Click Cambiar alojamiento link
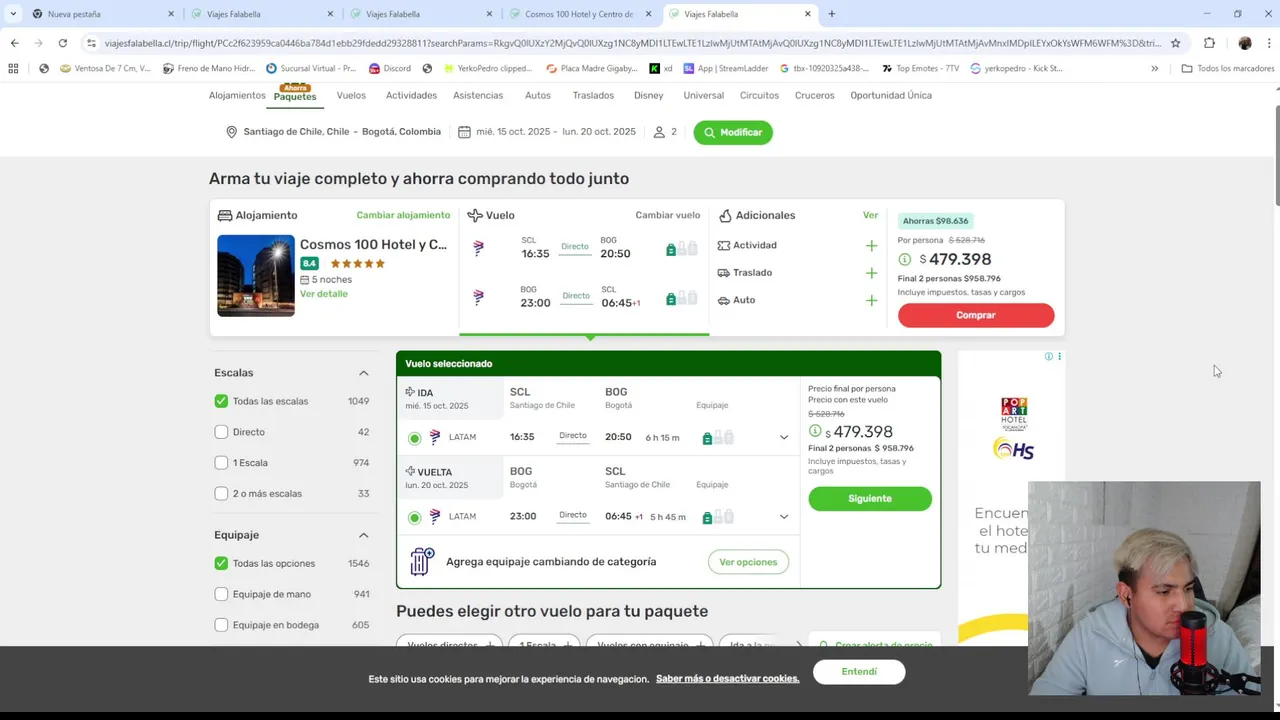 [x=403, y=215]
